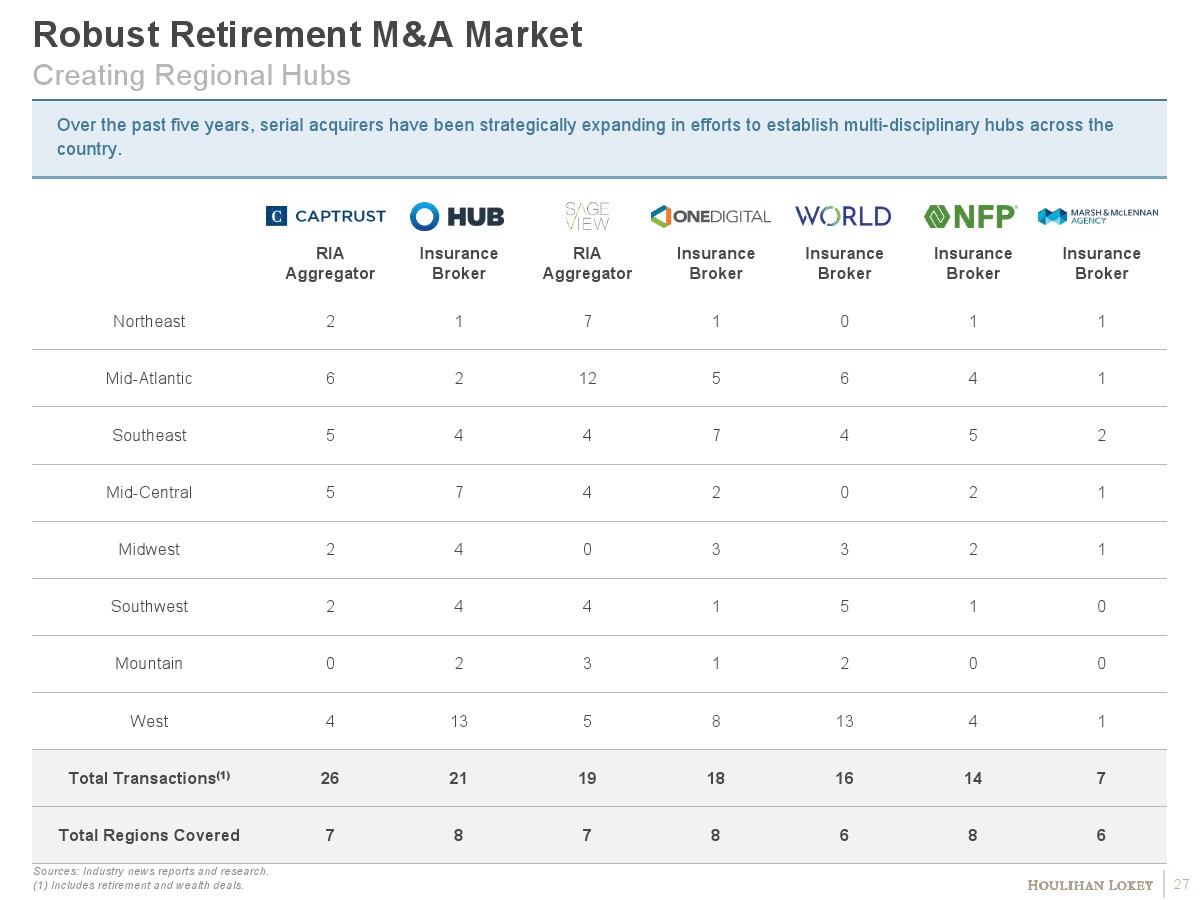The width and height of the screenshot is (1200, 900).
Task: Click the Houlihan Lokey footer logo
Action: click(1091, 885)
